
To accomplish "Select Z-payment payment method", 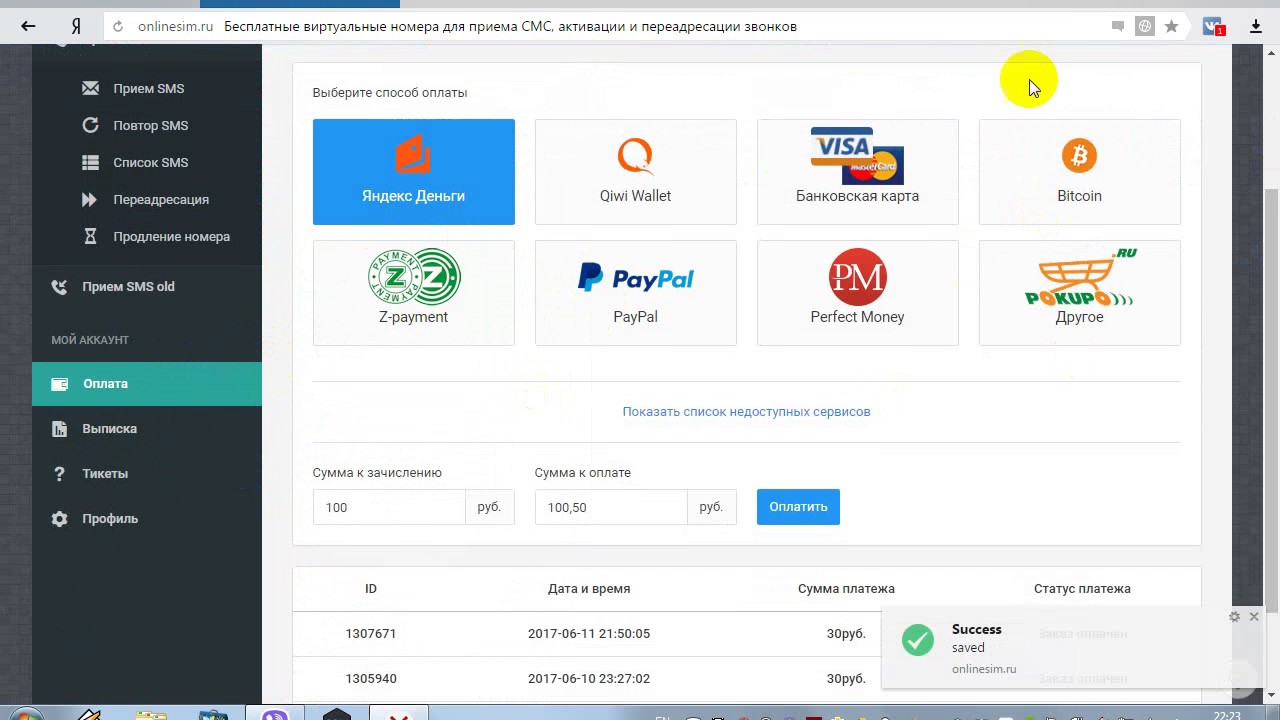I will [414, 293].
